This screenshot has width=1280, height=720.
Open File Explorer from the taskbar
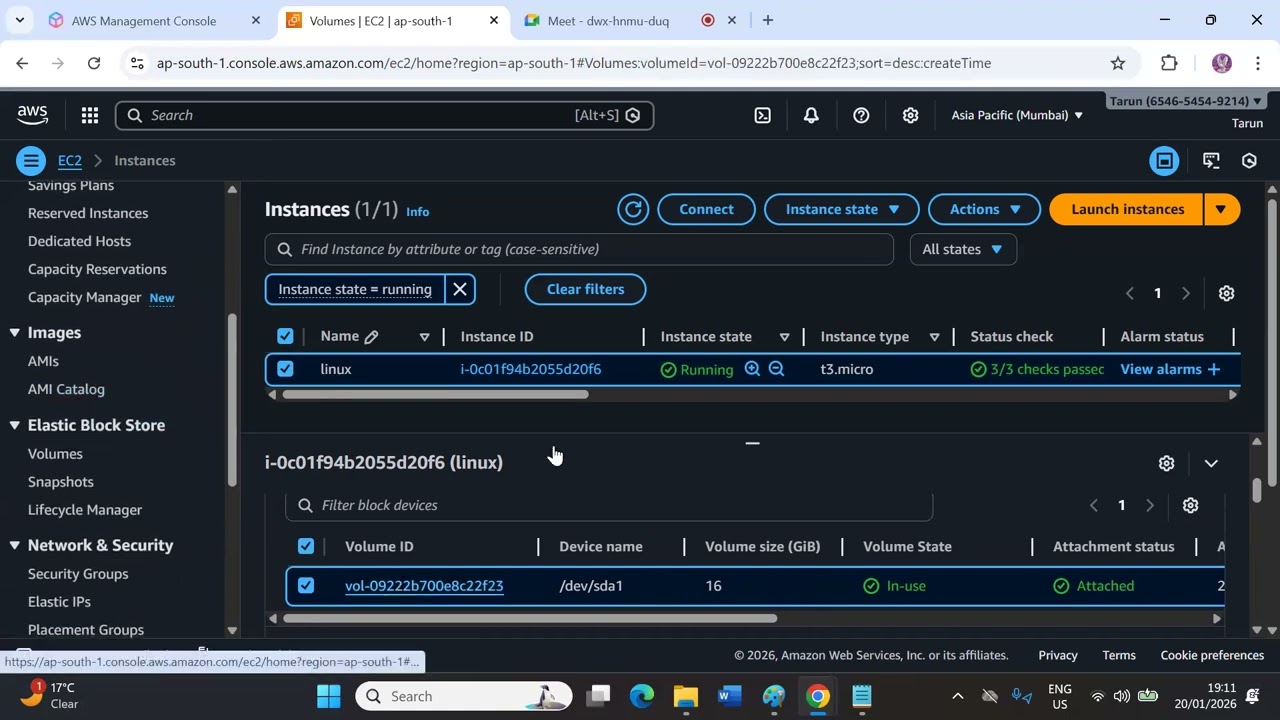click(685, 696)
